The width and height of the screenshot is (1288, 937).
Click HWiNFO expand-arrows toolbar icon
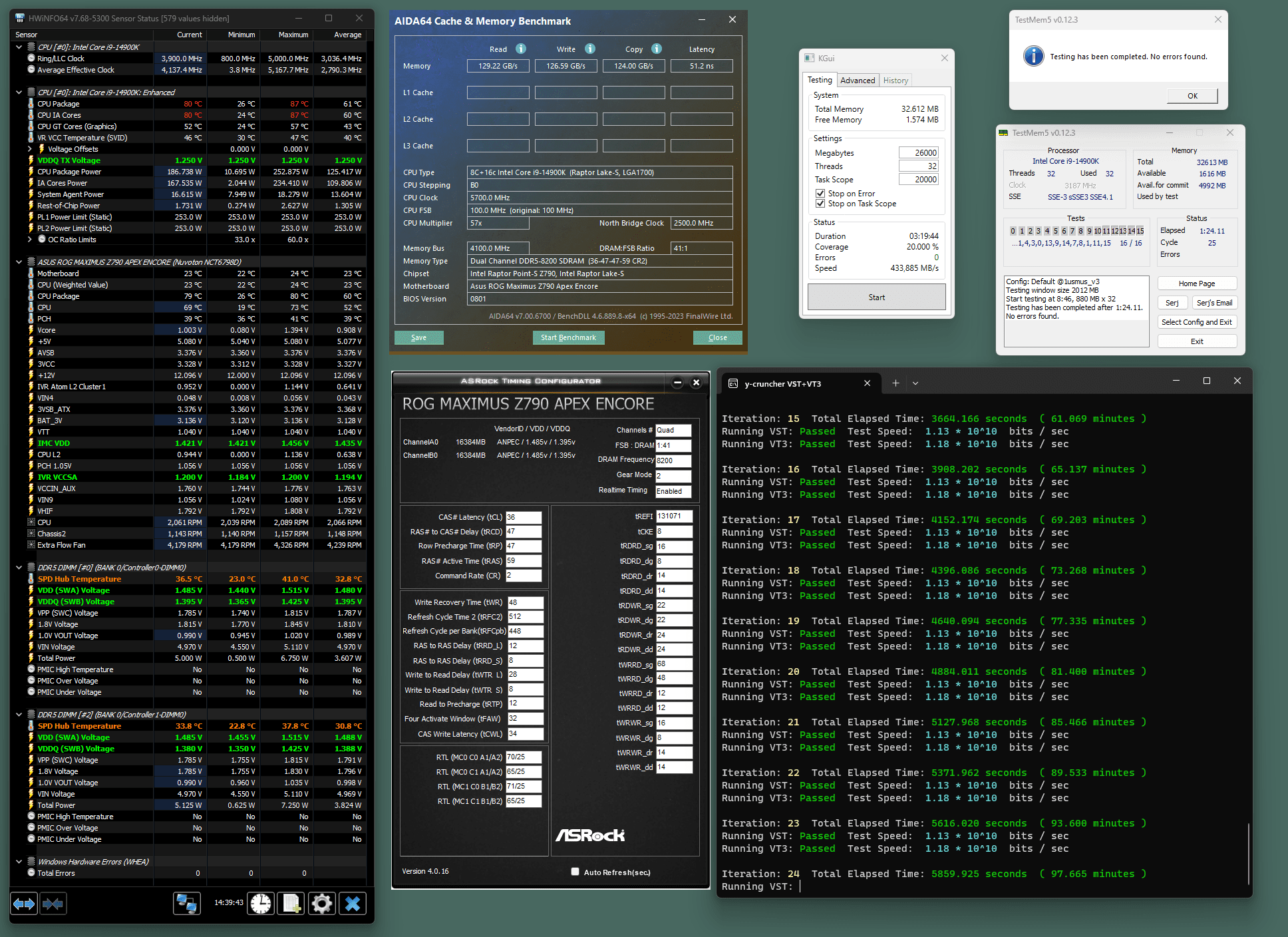pyautogui.click(x=25, y=903)
